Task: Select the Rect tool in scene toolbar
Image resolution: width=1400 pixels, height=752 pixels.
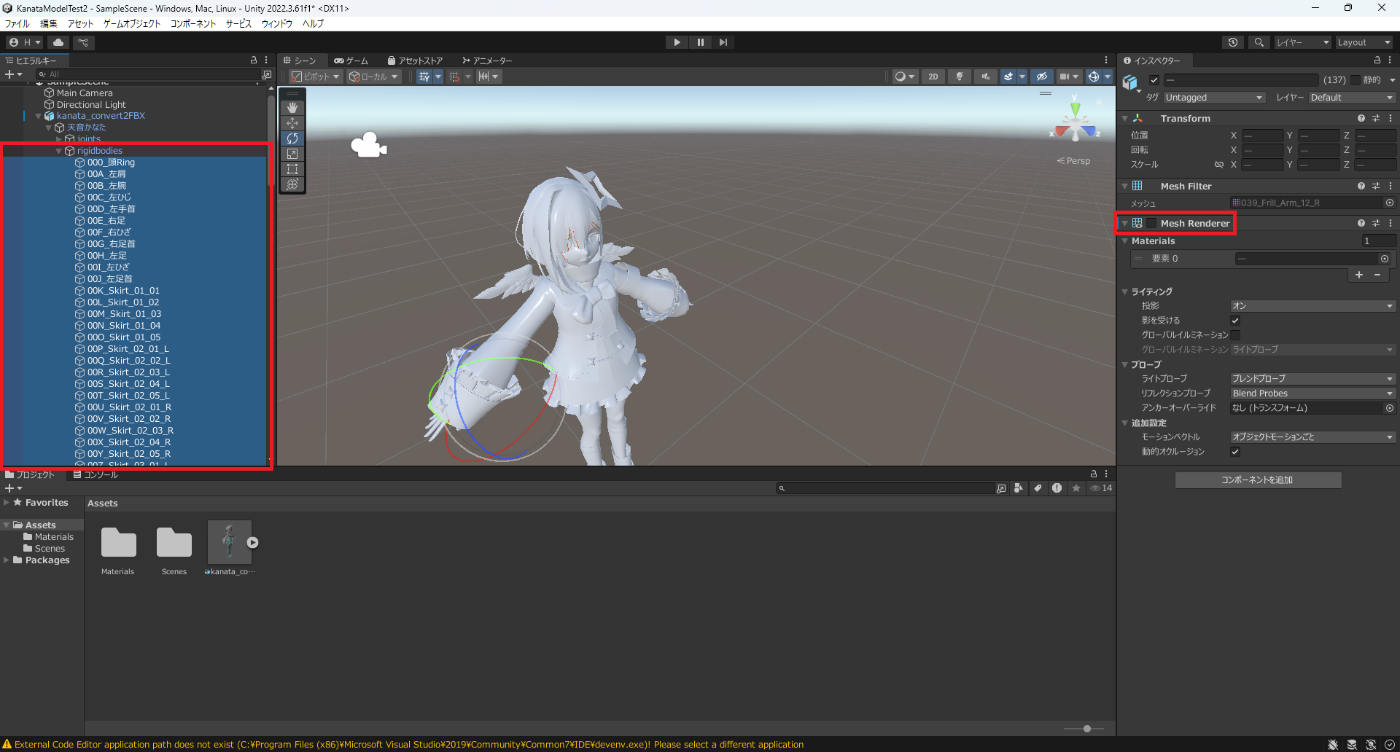Action: click(x=292, y=169)
